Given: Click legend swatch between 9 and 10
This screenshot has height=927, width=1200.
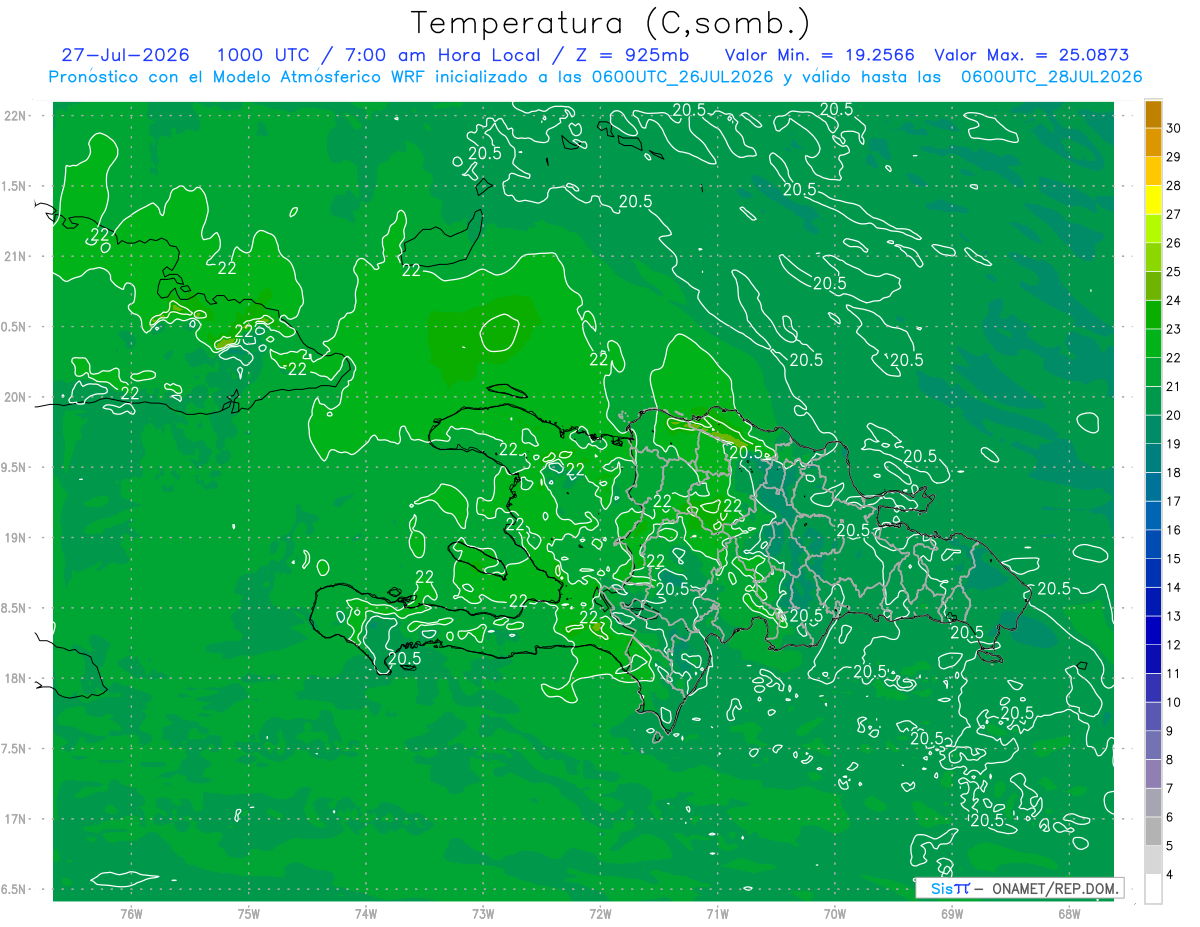Looking at the screenshot, I should (x=1153, y=717).
